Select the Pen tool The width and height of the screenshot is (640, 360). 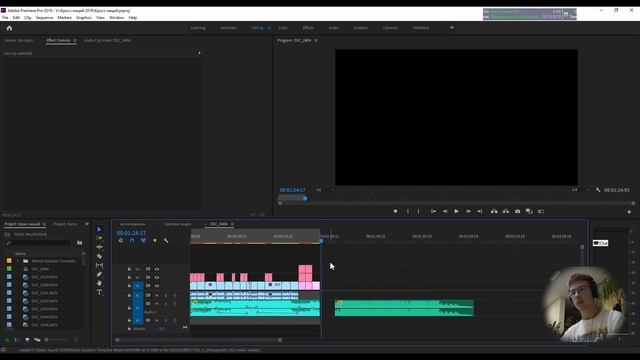(x=99, y=274)
